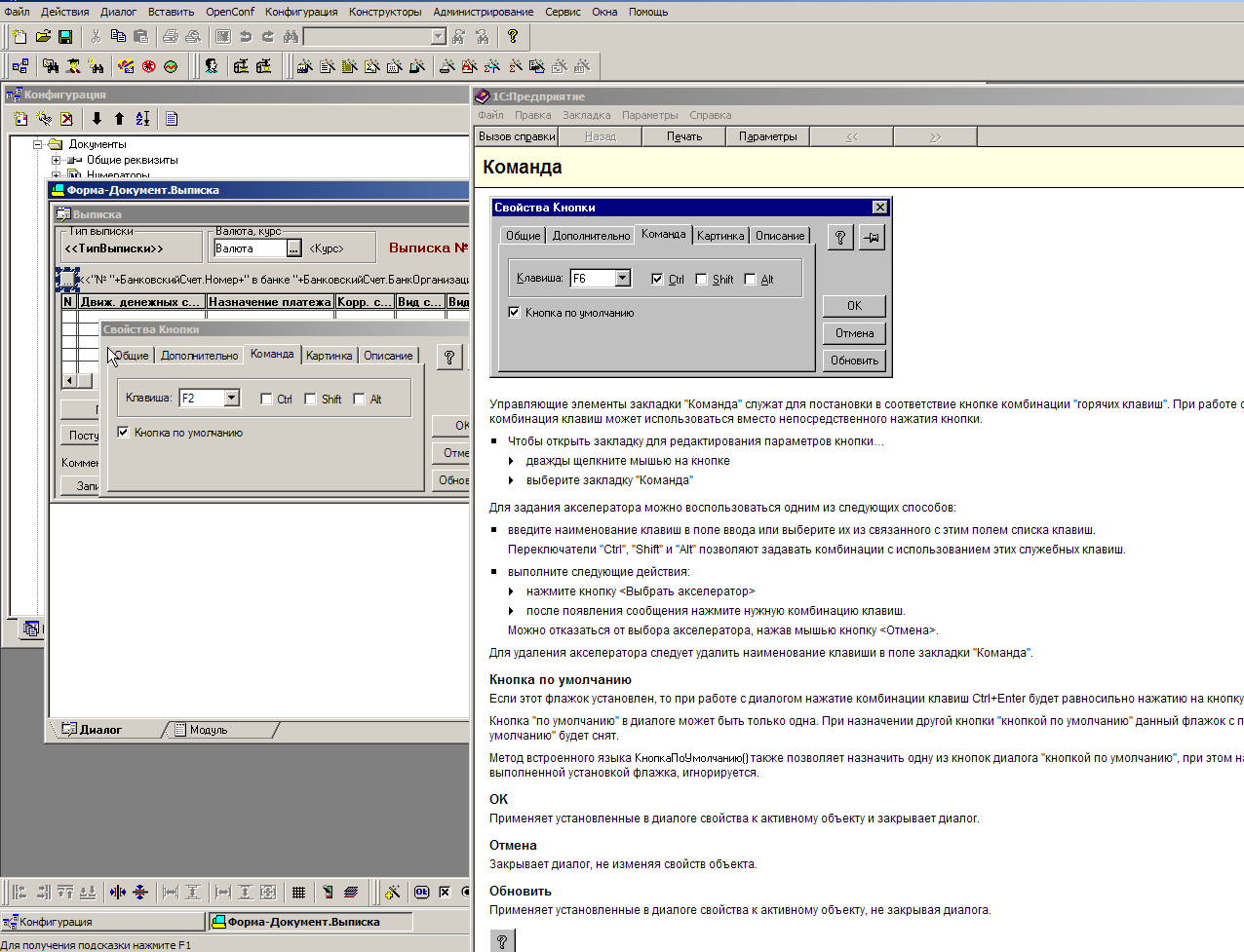The width and height of the screenshot is (1244, 952).
Task: Switch to the Картинка tab in left dialog
Action: 329,356
